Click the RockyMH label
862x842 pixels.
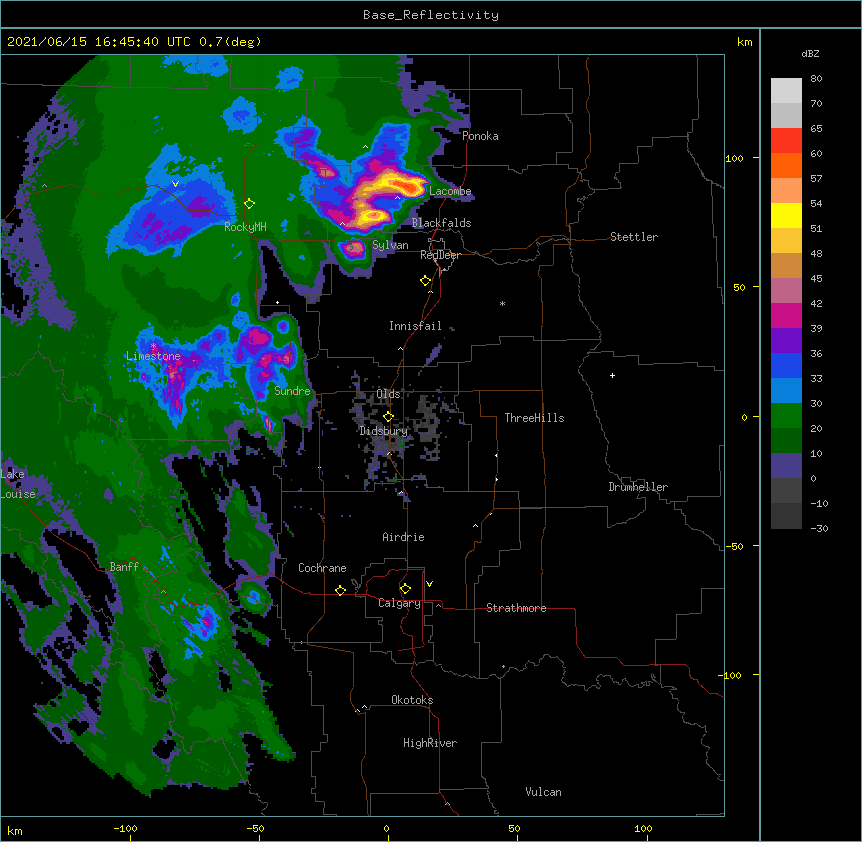pyautogui.click(x=245, y=227)
